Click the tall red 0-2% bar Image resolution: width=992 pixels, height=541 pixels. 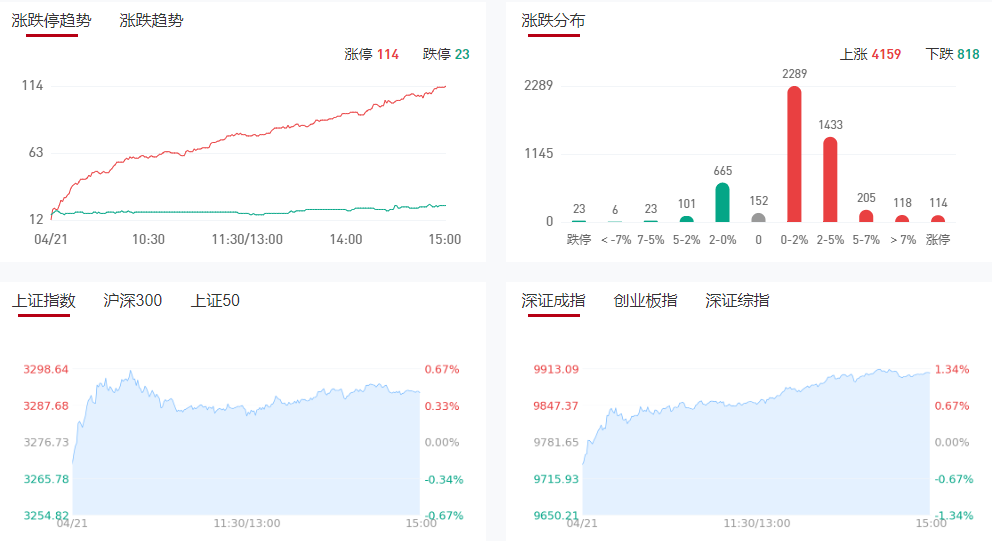click(795, 154)
